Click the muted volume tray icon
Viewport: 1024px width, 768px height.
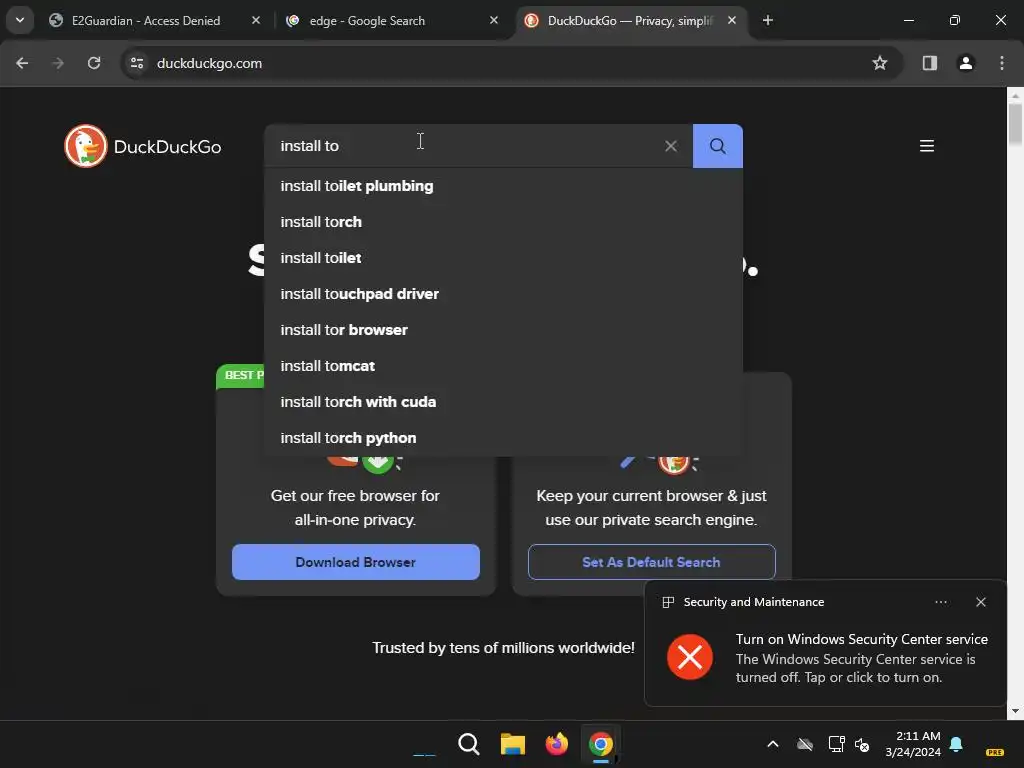[862, 744]
